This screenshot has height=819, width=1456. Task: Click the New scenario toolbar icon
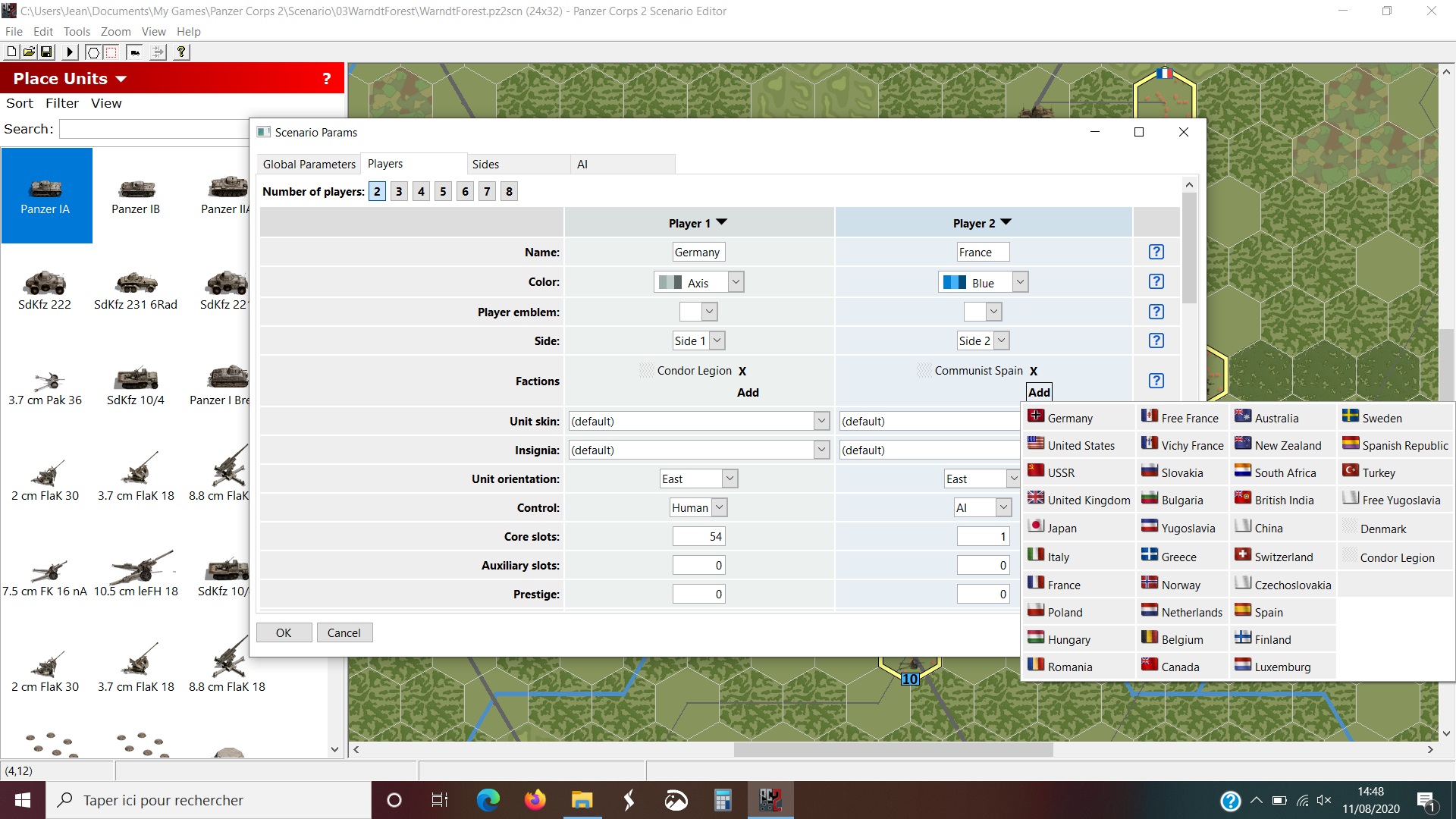click(x=11, y=52)
